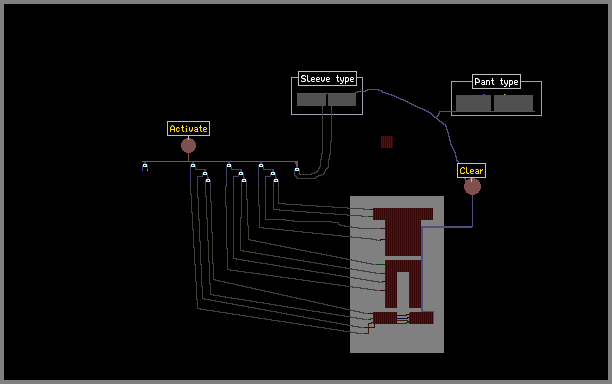Image resolution: width=612 pixels, height=384 pixels.
Task: Click the red Clear circle button
Action: (x=472, y=187)
